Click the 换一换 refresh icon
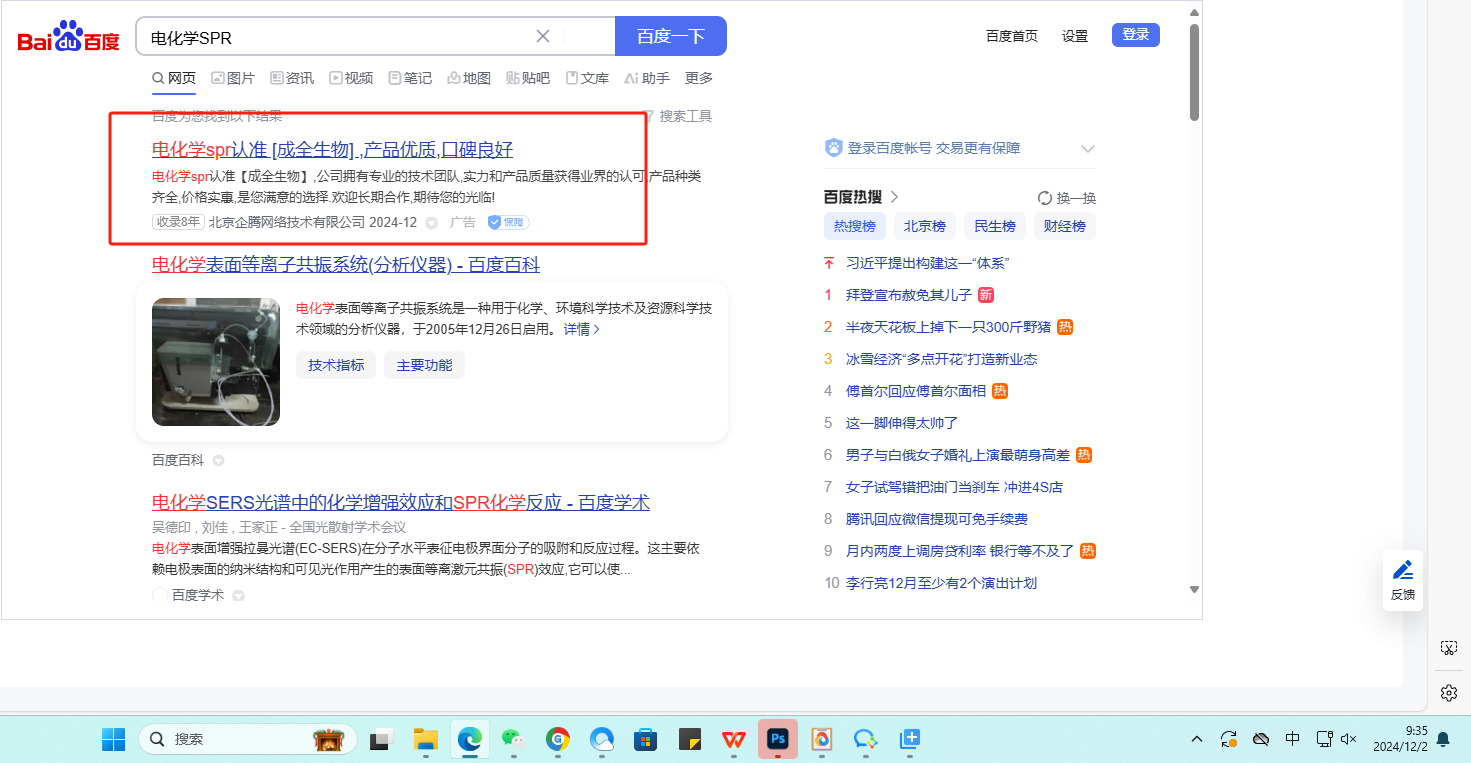1471x763 pixels. tap(1045, 198)
